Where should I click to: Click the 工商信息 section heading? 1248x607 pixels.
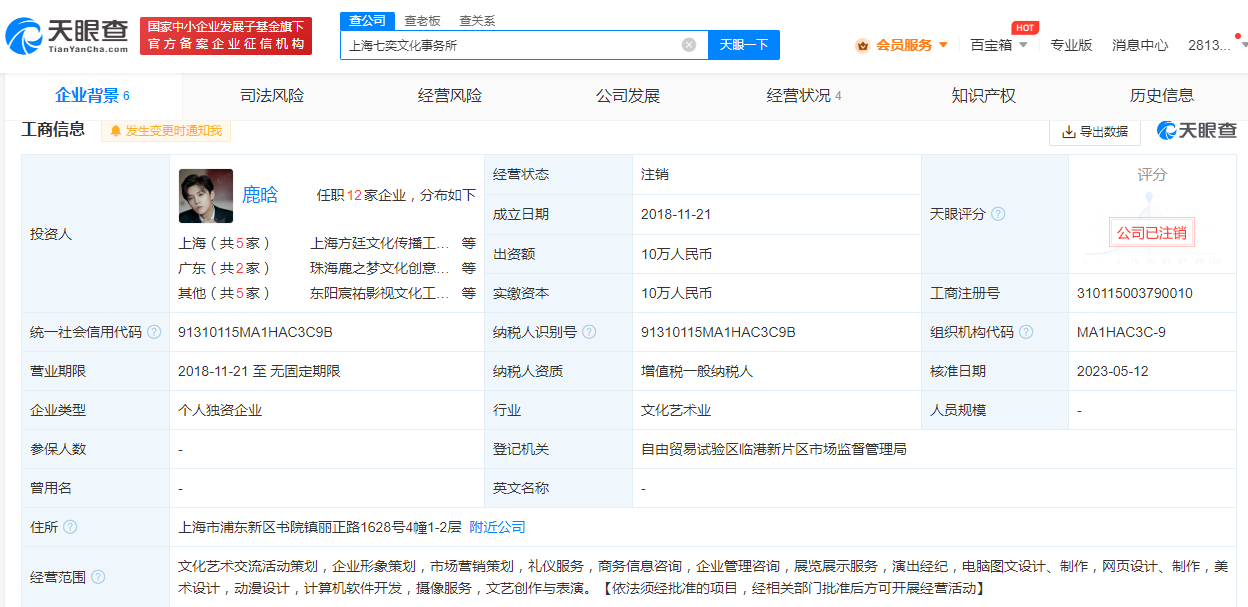coord(54,130)
